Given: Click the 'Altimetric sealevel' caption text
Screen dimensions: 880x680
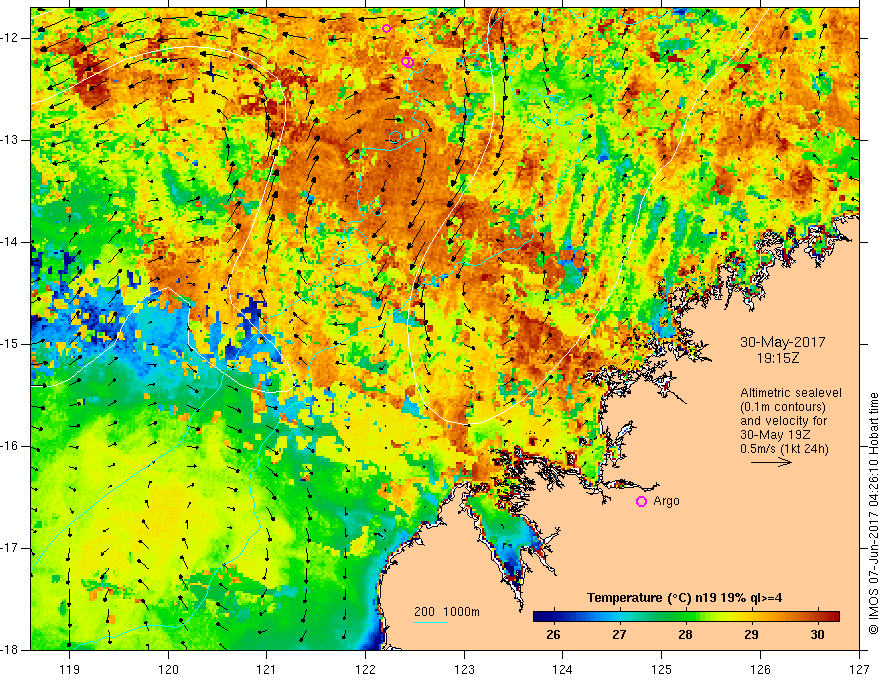Looking at the screenshot, I should (791, 393).
